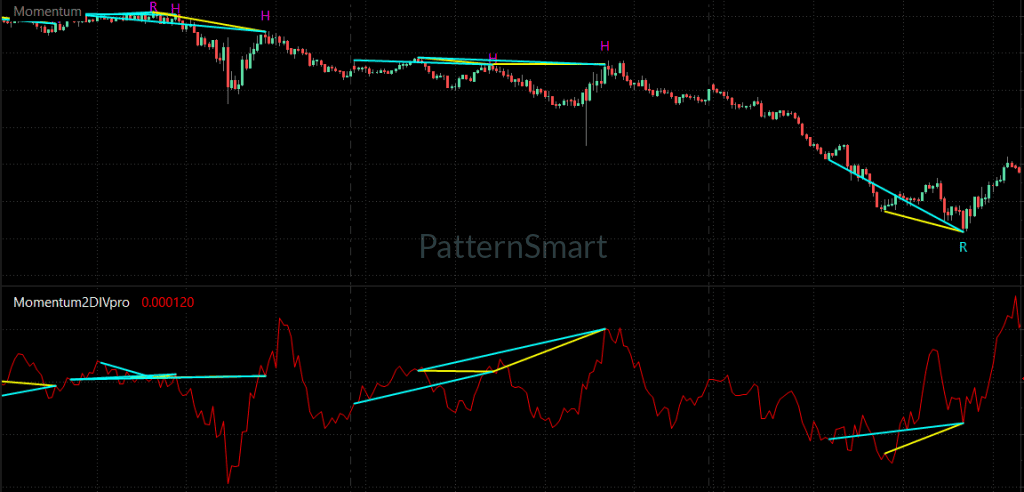Click the red 0.000120 indicator value
This screenshot has width=1024, height=492.
tap(168, 303)
